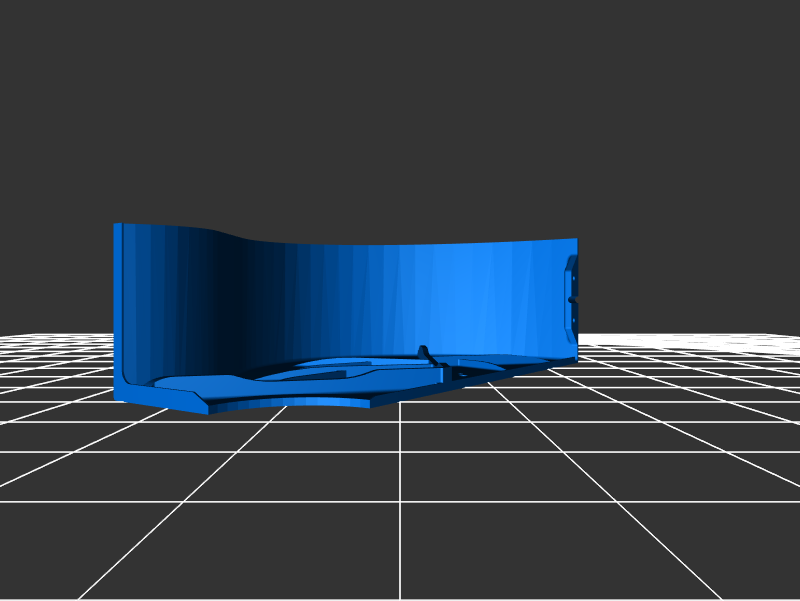
Task: Pick the top-left corner of the blue wall
Action: [116, 225]
